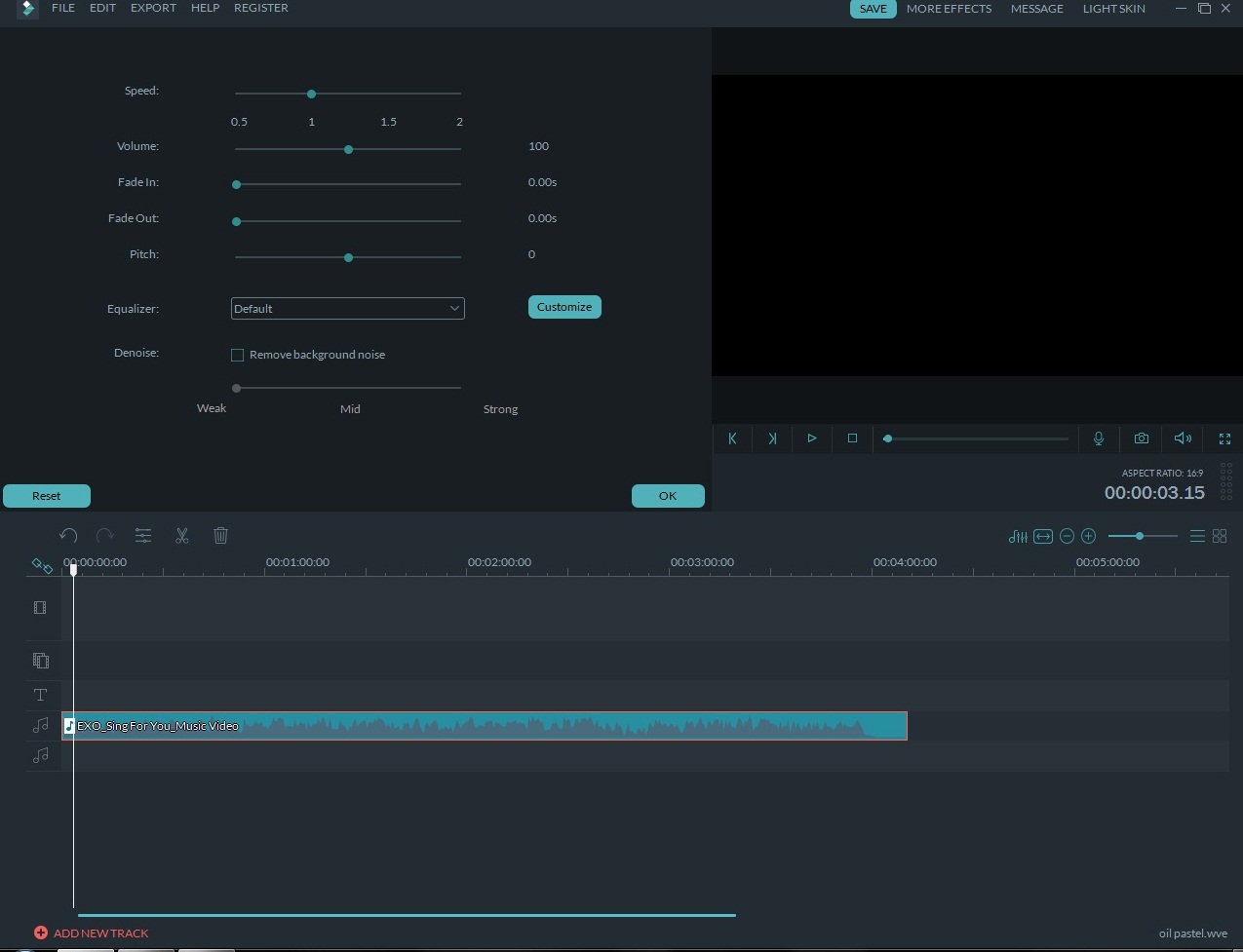Open the audio mixer icon
The image size is (1243, 952).
point(1018,536)
